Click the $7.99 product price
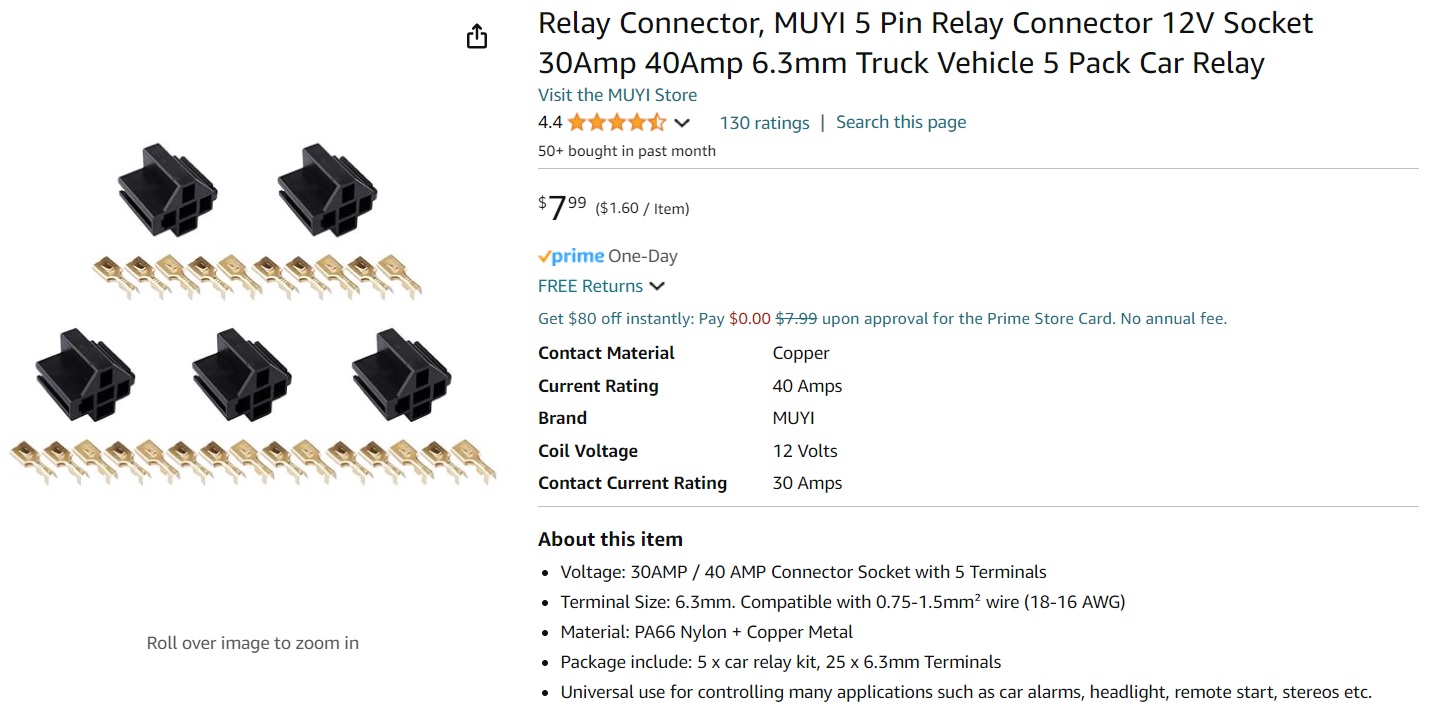The height and width of the screenshot is (718, 1442). (x=563, y=207)
